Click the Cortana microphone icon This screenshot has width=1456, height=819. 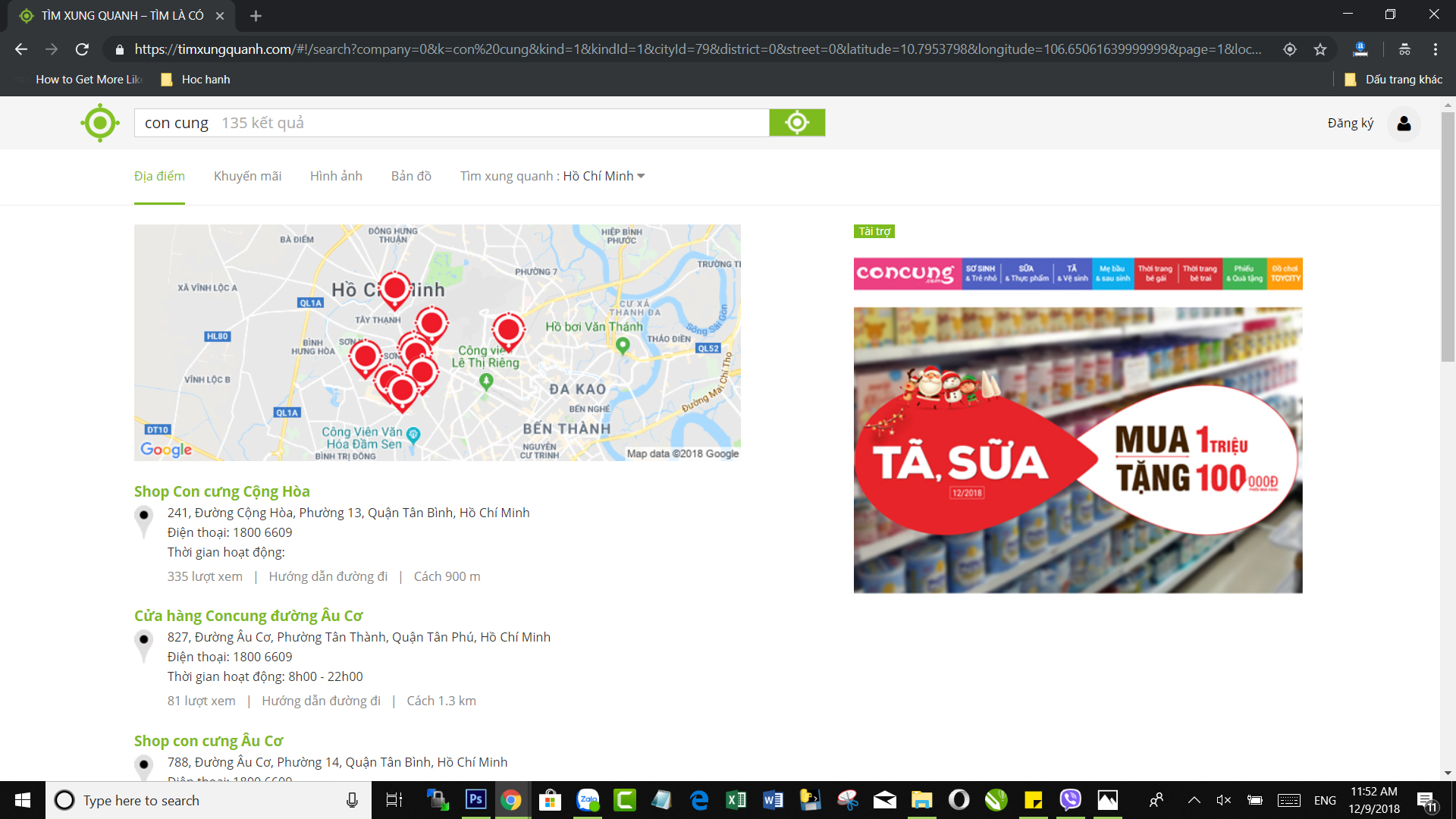point(352,800)
